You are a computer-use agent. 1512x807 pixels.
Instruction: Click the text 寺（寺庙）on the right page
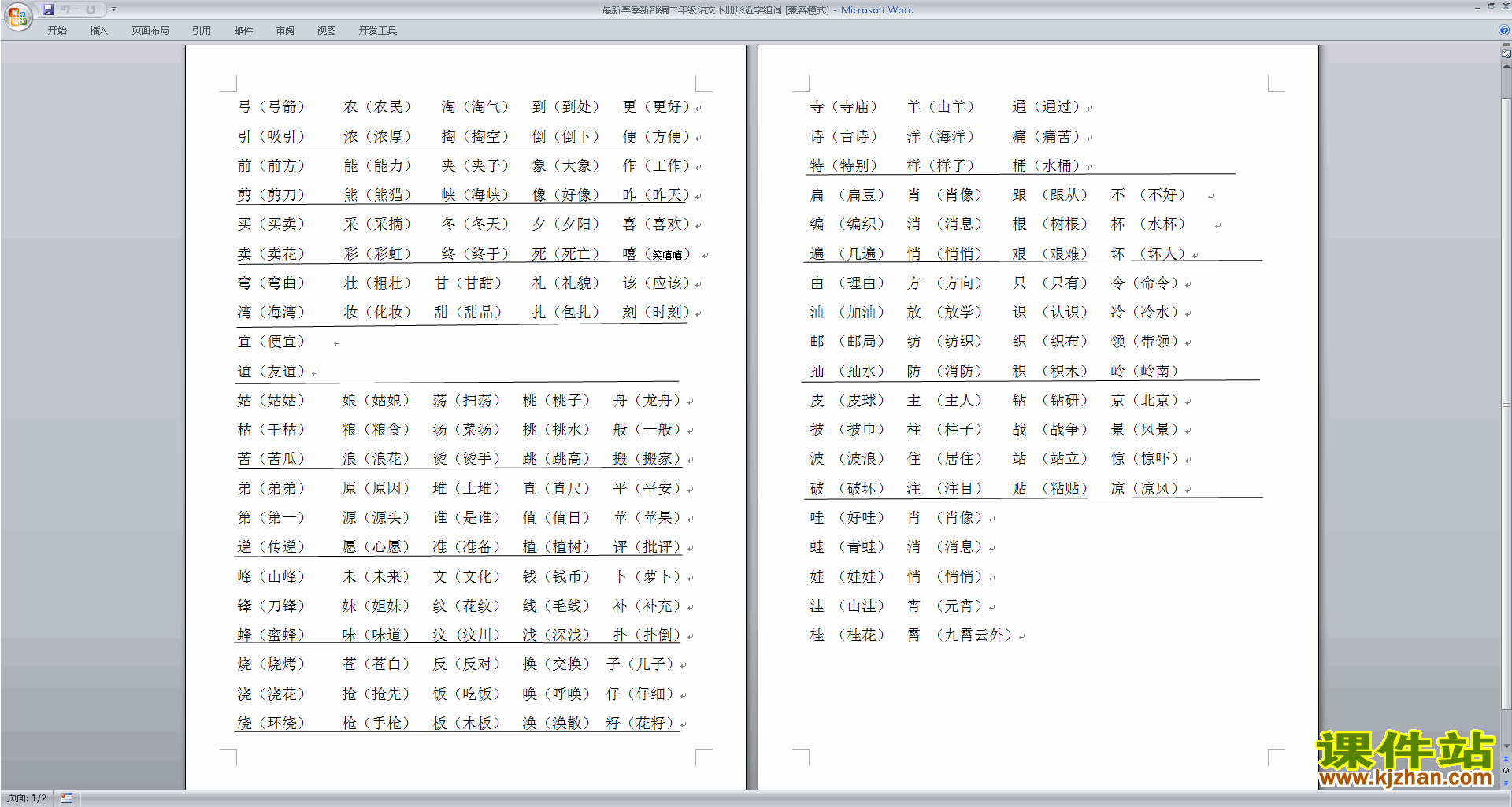coord(843,107)
